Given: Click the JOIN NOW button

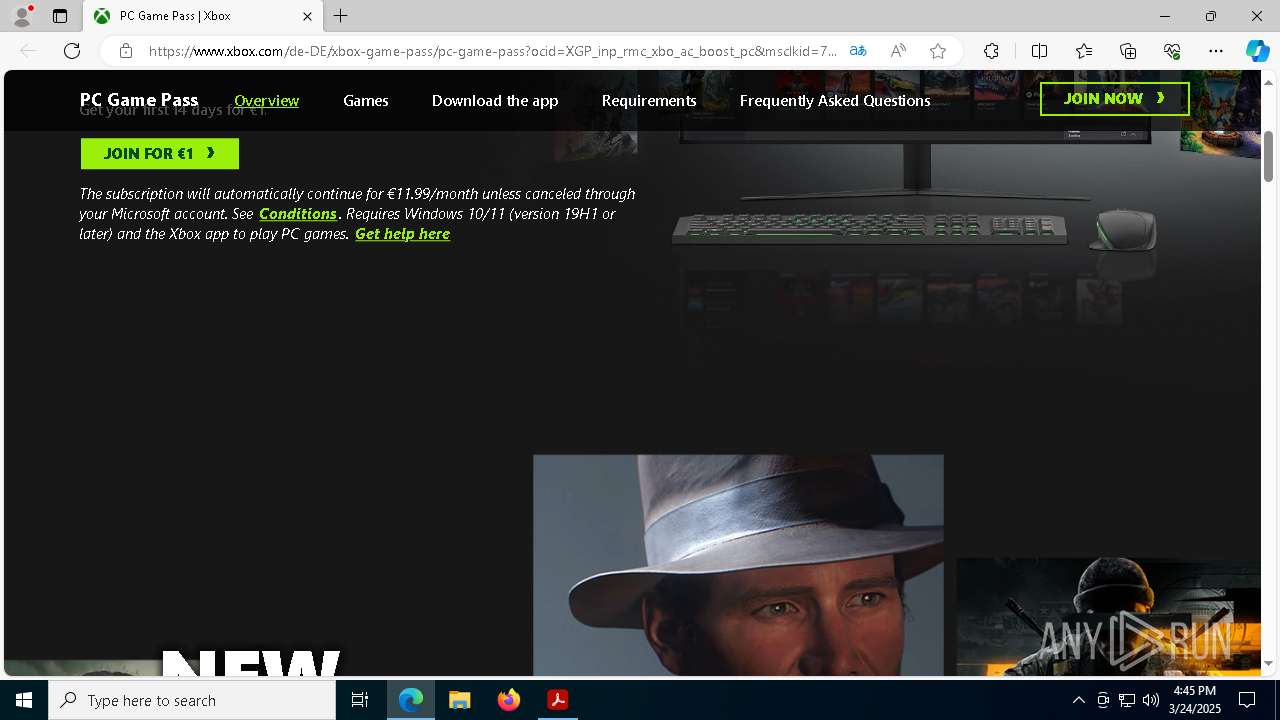Looking at the screenshot, I should [1115, 98].
